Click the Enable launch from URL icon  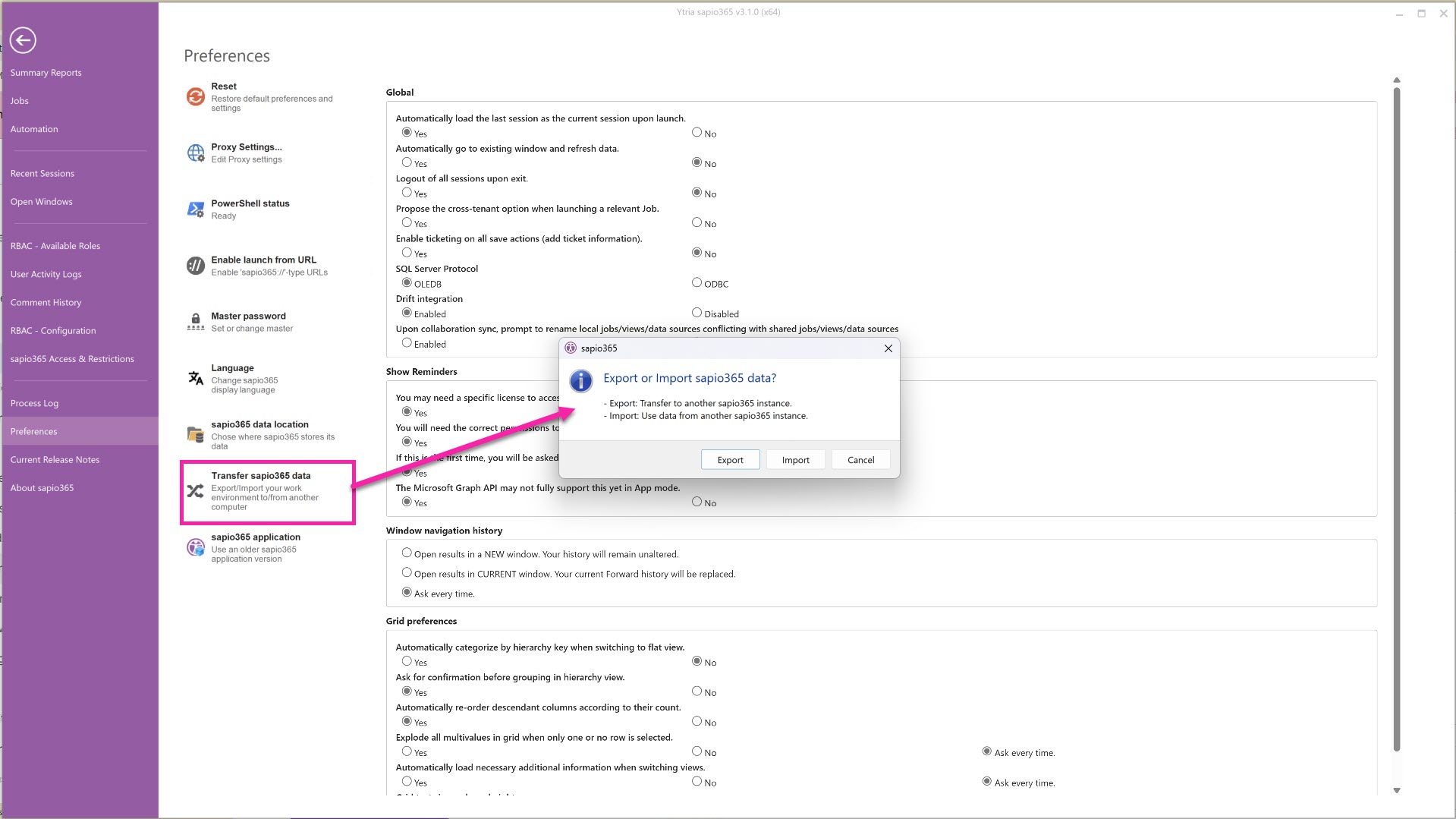tap(195, 266)
